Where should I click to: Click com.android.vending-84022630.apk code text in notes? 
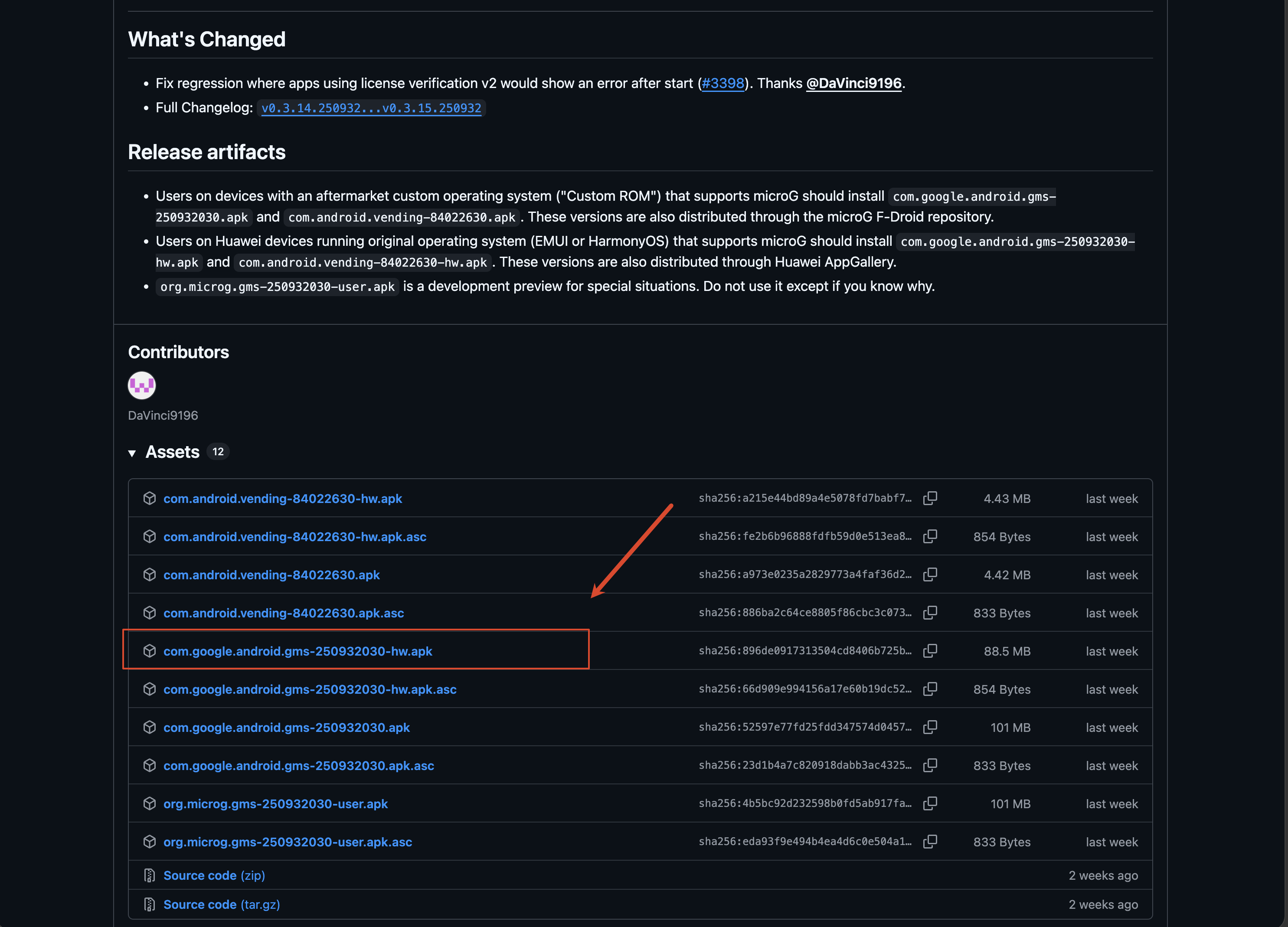pos(402,217)
